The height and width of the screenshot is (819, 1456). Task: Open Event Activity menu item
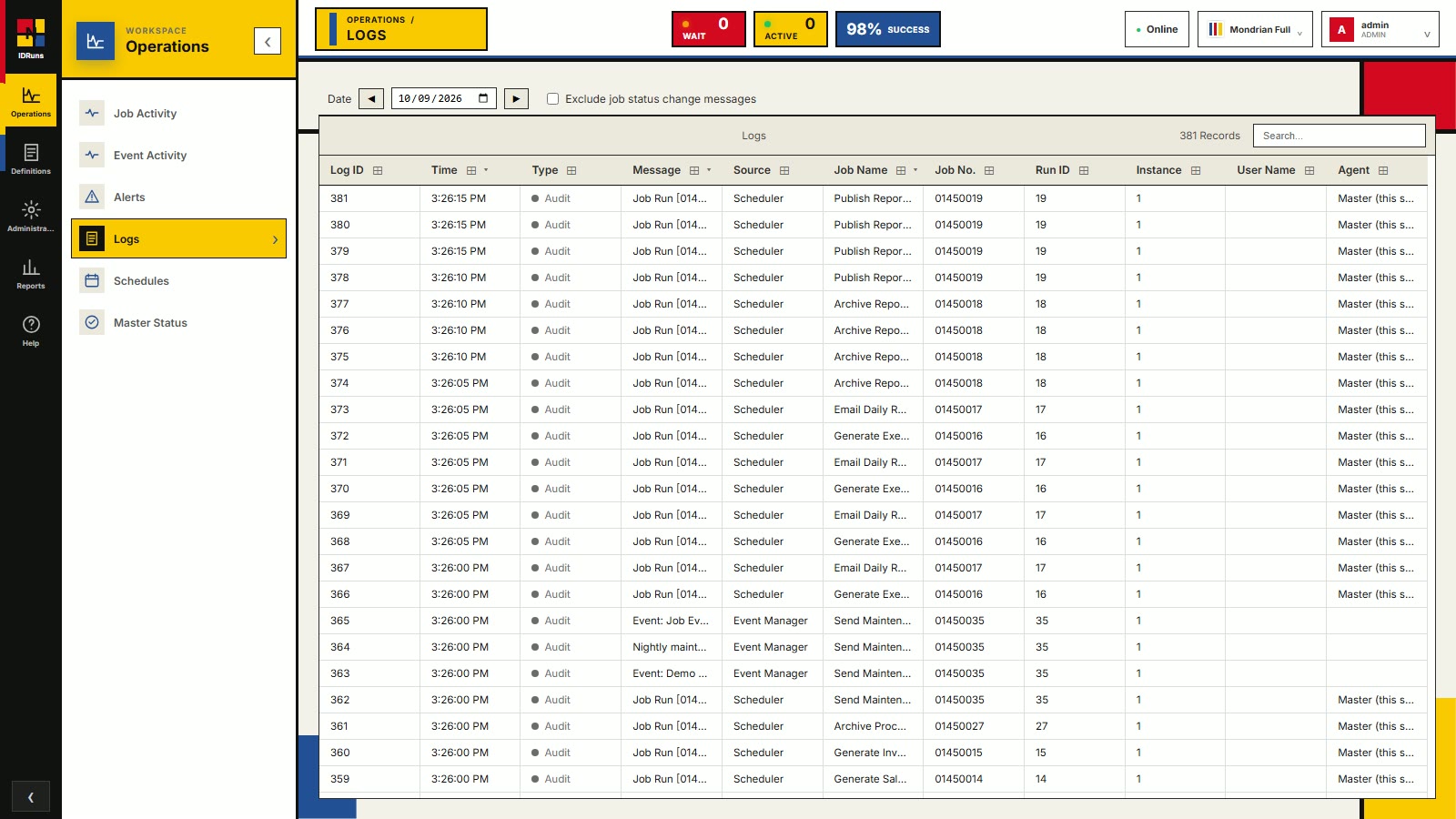(178, 156)
